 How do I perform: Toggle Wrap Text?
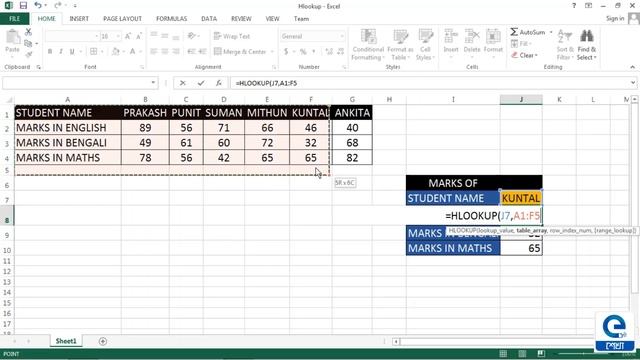231,36
